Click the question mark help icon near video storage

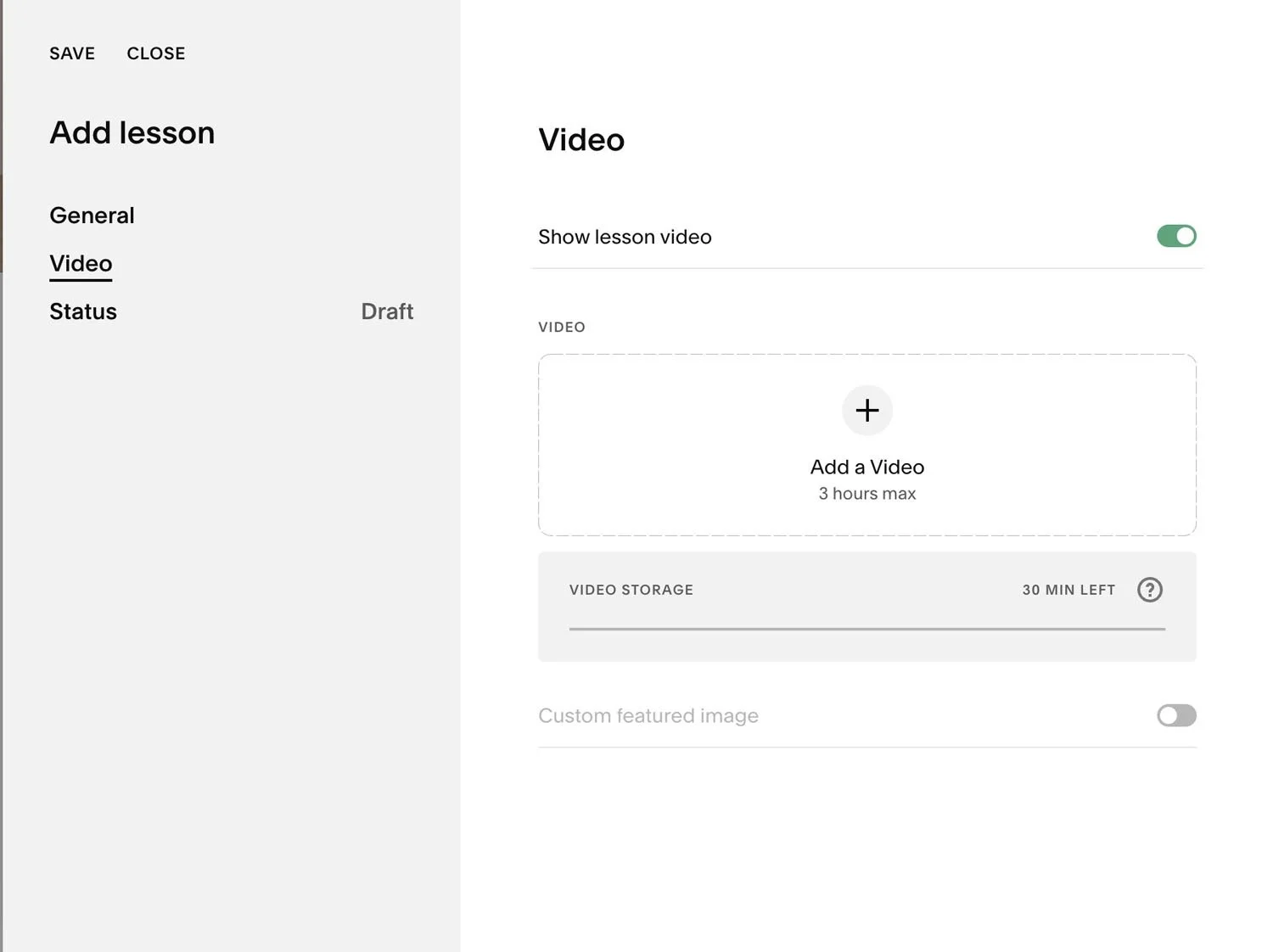click(x=1150, y=590)
